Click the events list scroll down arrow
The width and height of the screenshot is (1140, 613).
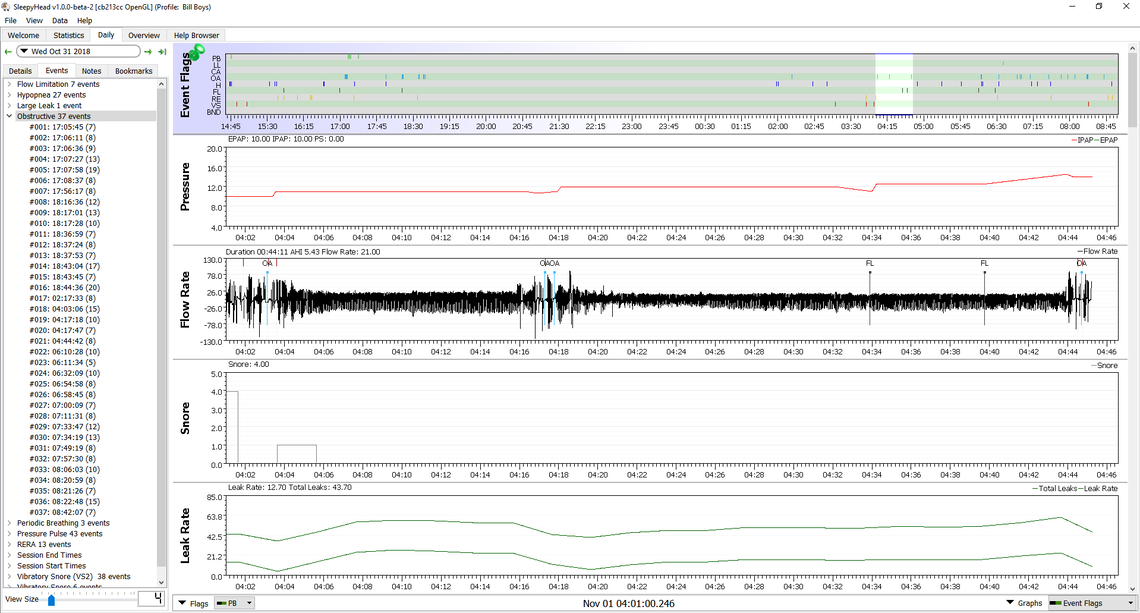(x=161, y=582)
